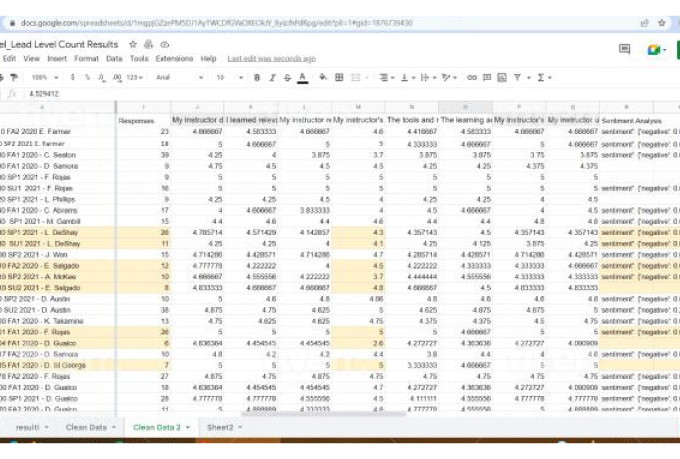Click the move to folder icon

pos(148,44)
